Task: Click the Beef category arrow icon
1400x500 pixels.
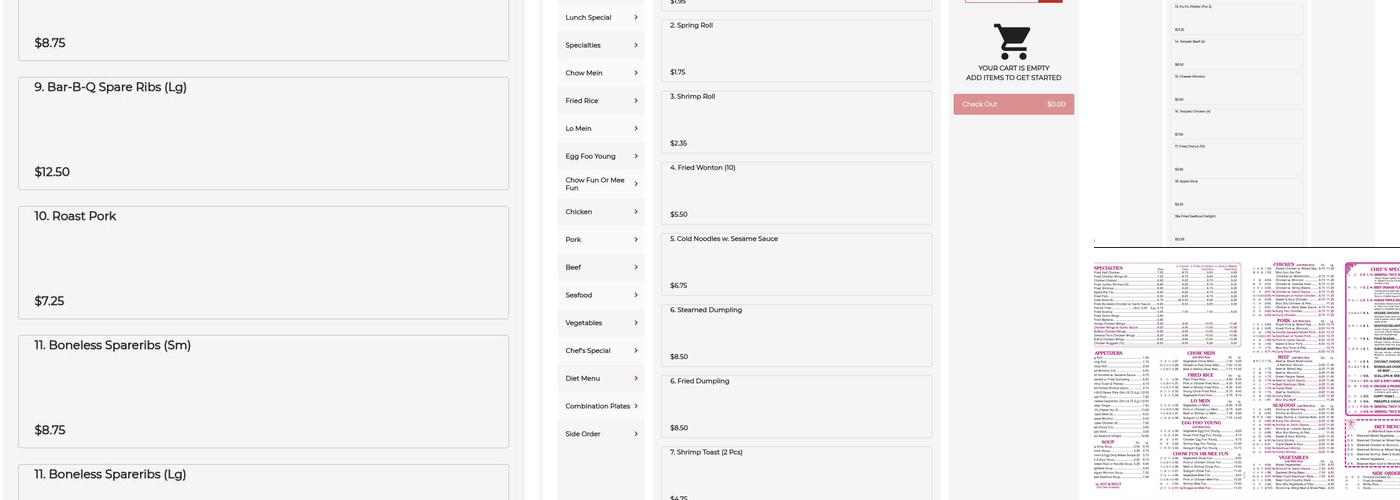Action: pyautogui.click(x=636, y=268)
